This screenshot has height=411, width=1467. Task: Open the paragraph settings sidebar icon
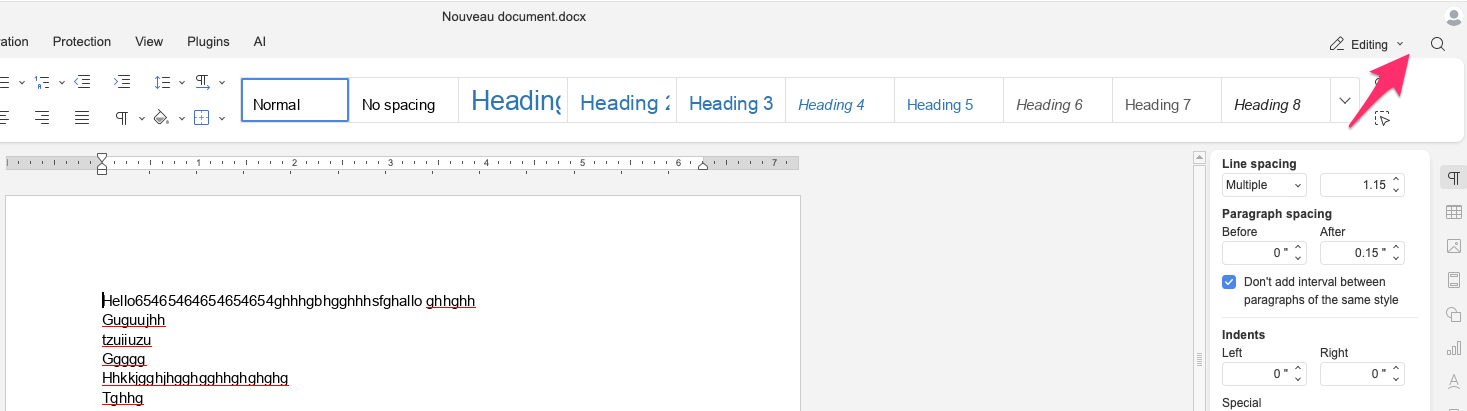coord(1453,178)
